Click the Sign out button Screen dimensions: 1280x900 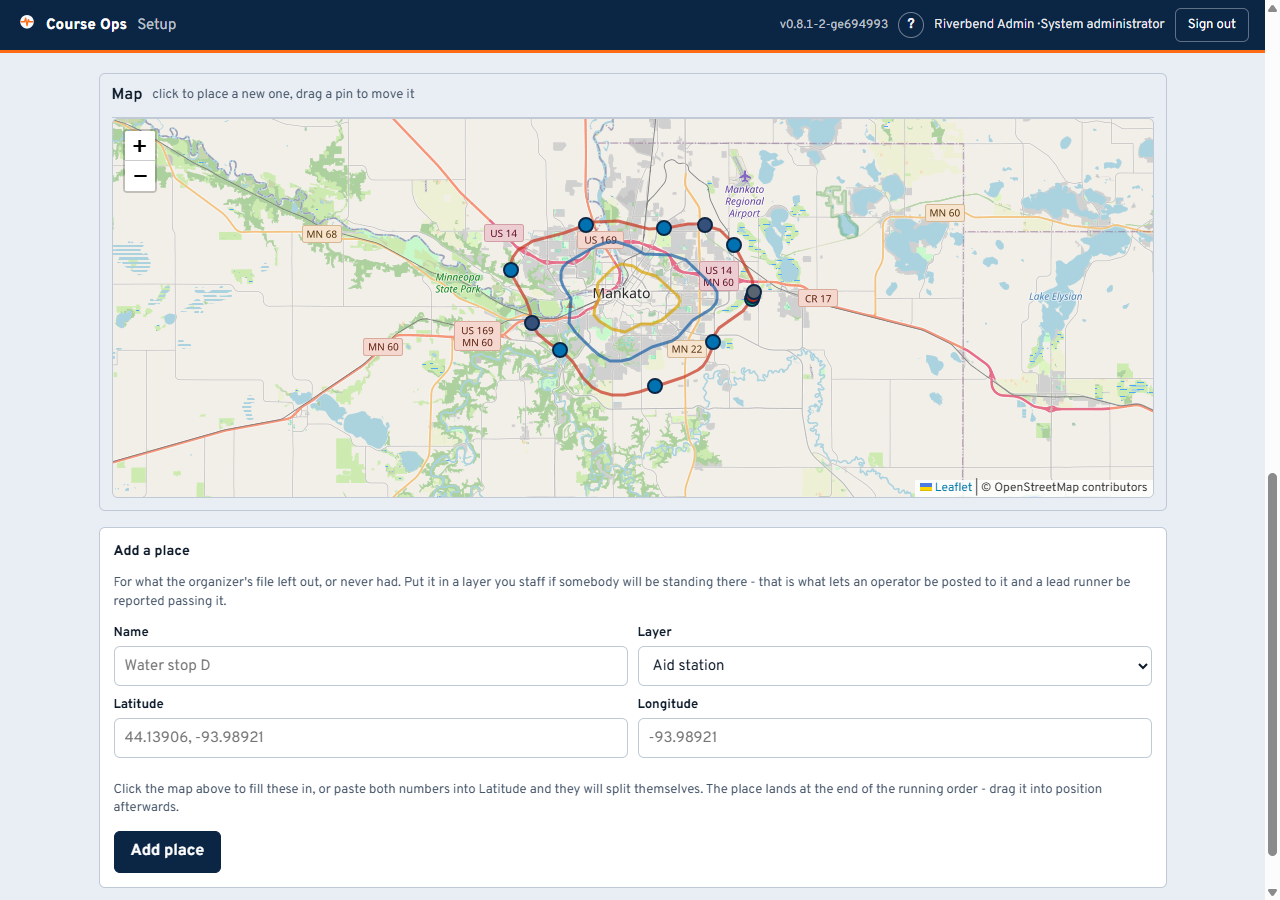1212,24
